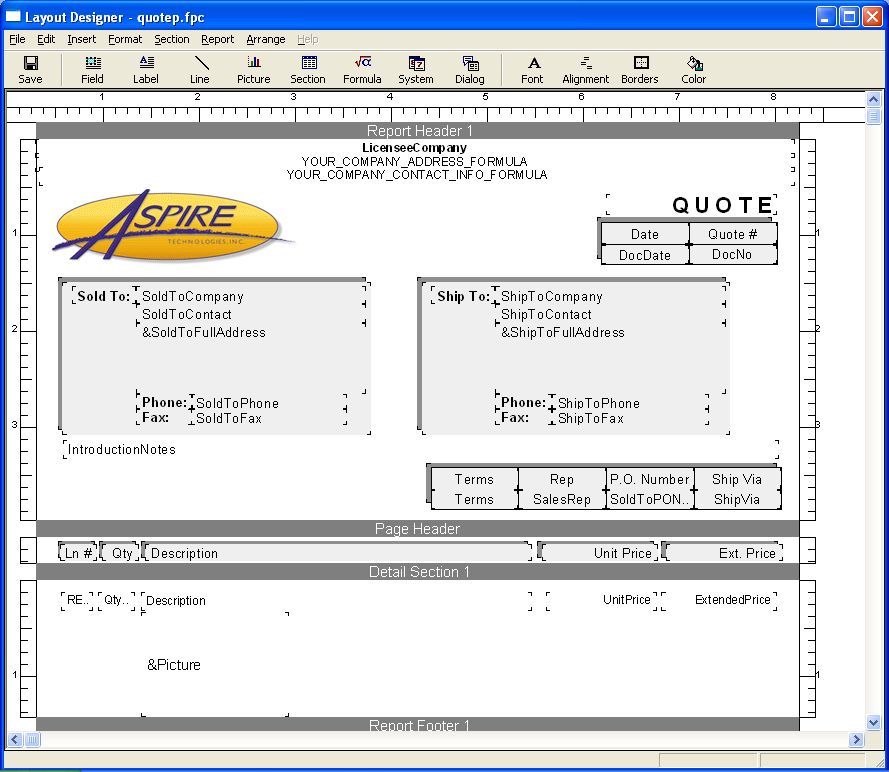889x772 pixels.
Task: Open the Font settings icon
Action: pyautogui.click(x=533, y=69)
